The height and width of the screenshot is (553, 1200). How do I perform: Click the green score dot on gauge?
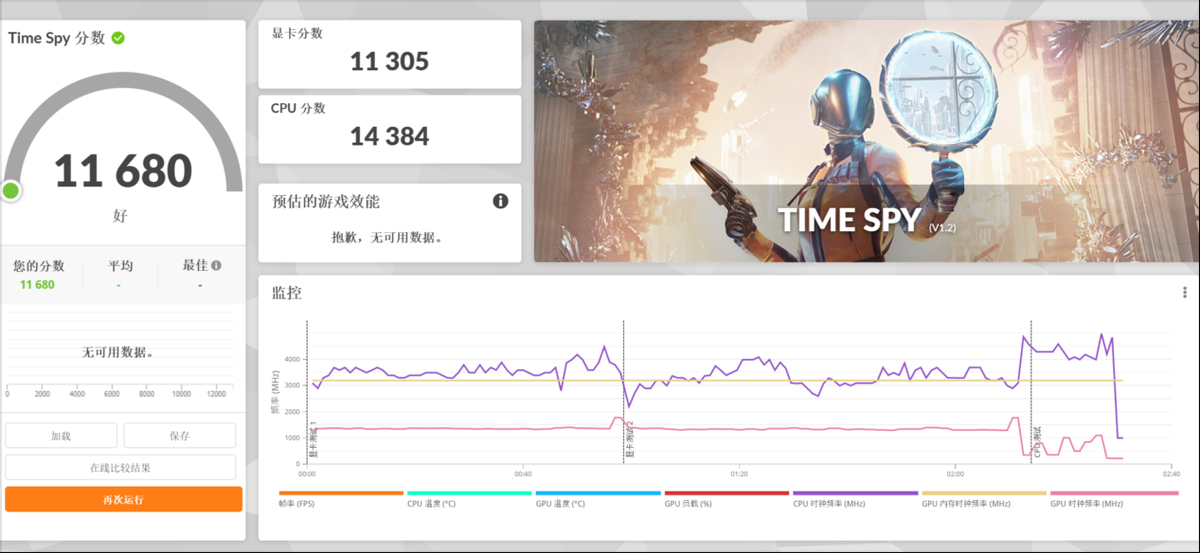pos(11,190)
